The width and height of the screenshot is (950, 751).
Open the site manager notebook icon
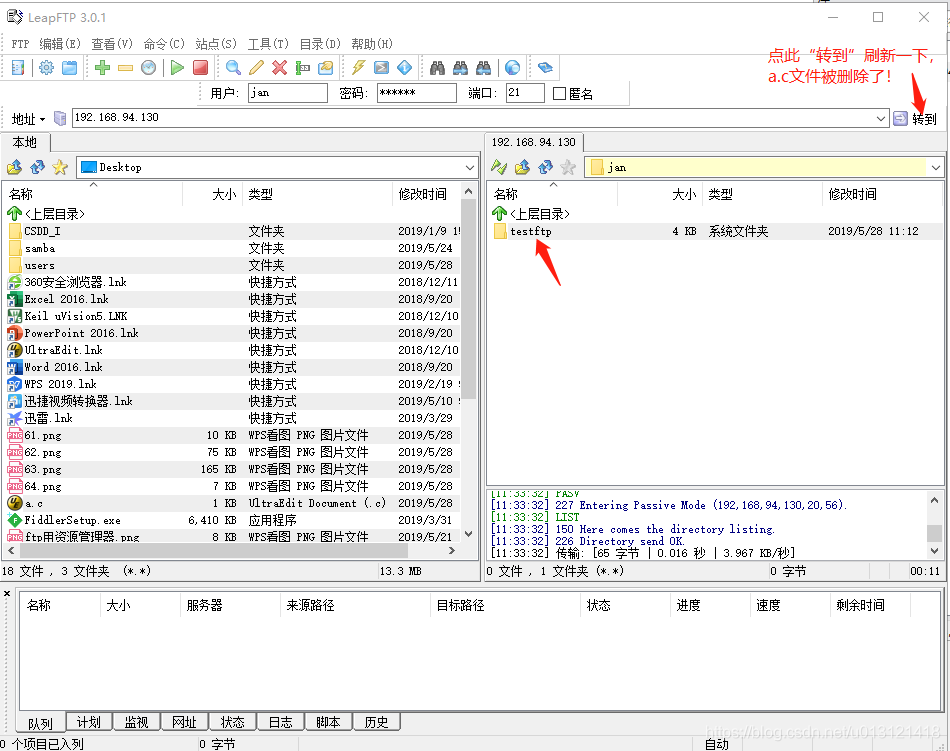tap(18, 67)
